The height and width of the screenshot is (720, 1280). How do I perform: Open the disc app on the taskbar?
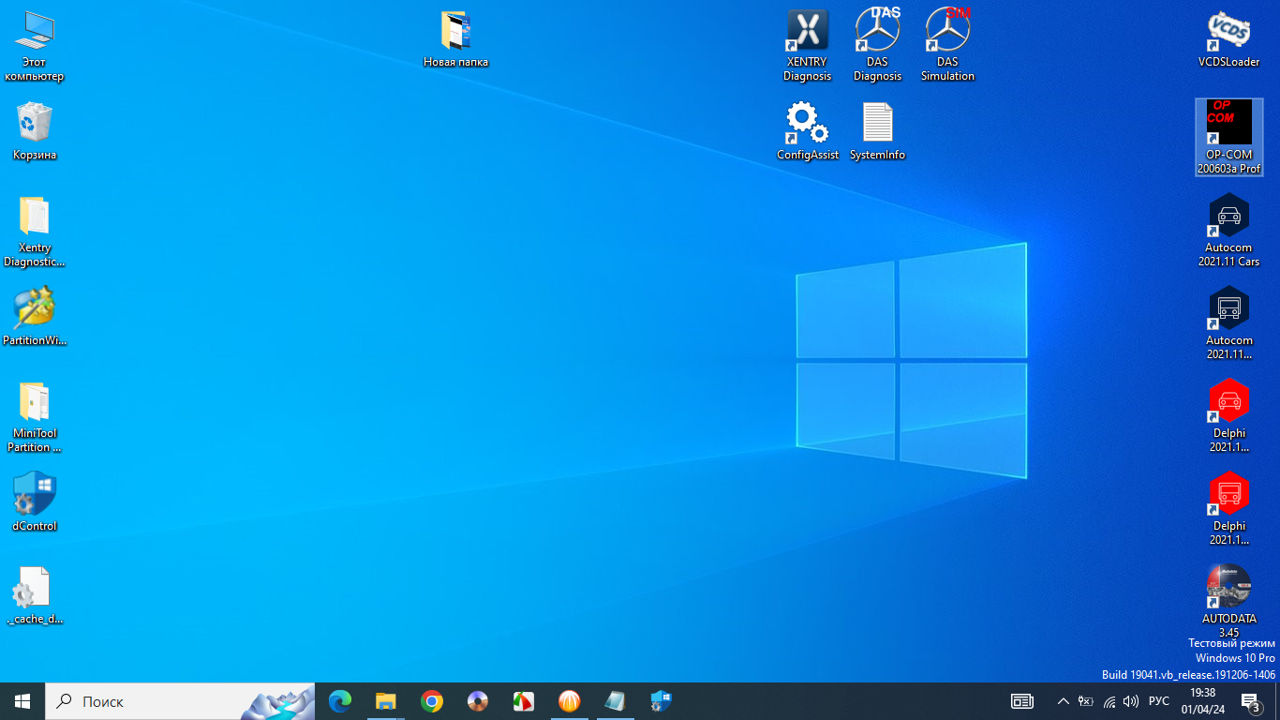tap(478, 701)
